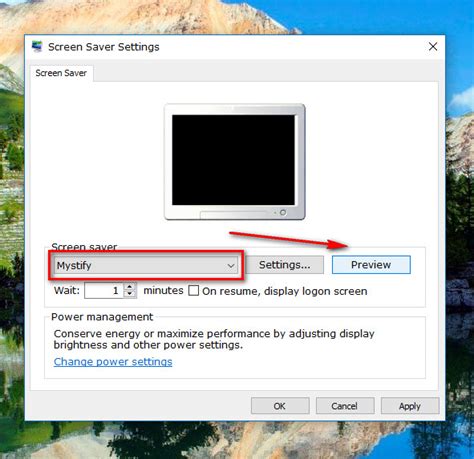Click the monitor preview image
Viewport: 474px width, 459px height.
(x=235, y=162)
